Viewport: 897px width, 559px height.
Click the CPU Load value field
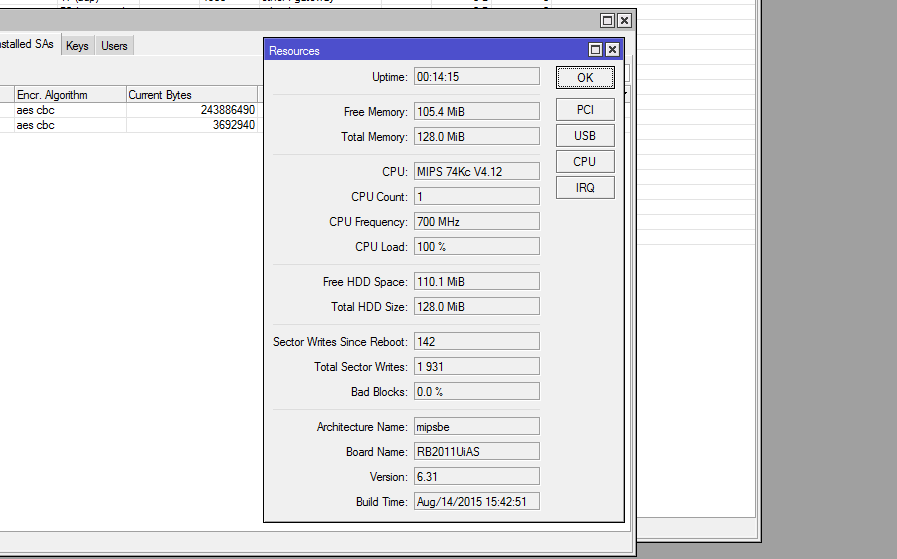pyautogui.click(x=476, y=247)
